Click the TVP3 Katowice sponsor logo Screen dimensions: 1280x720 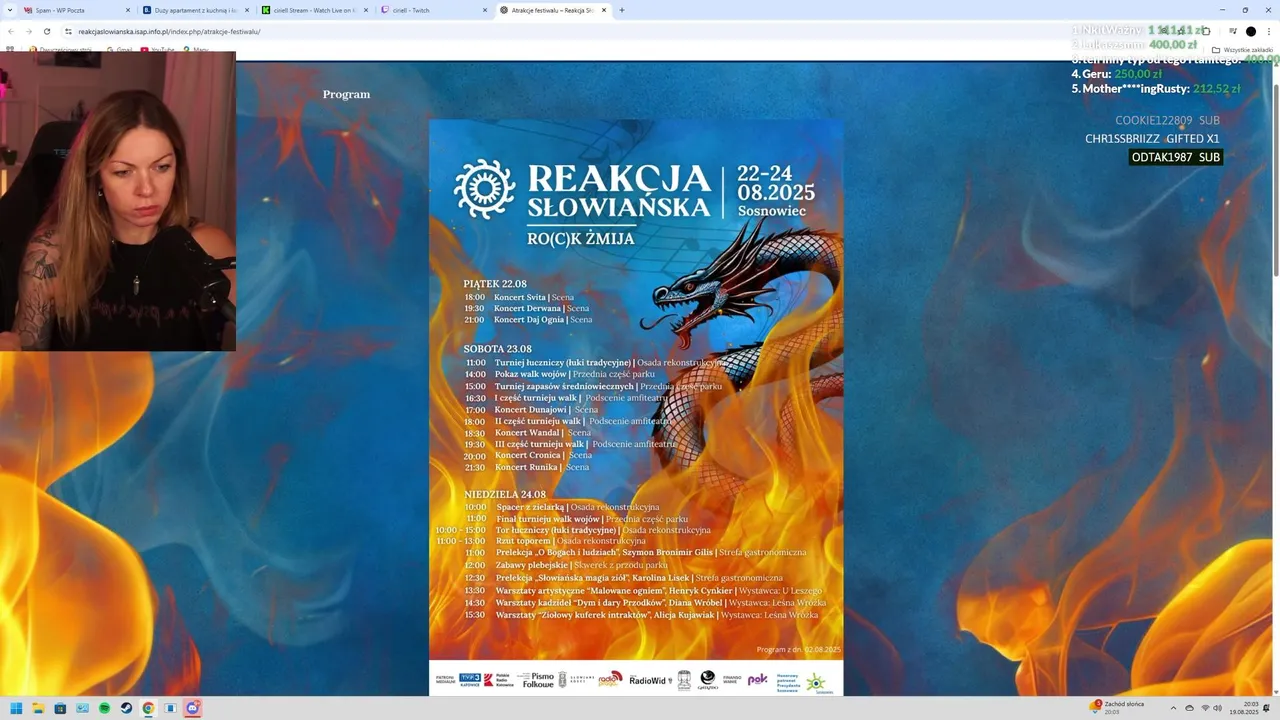(x=470, y=679)
